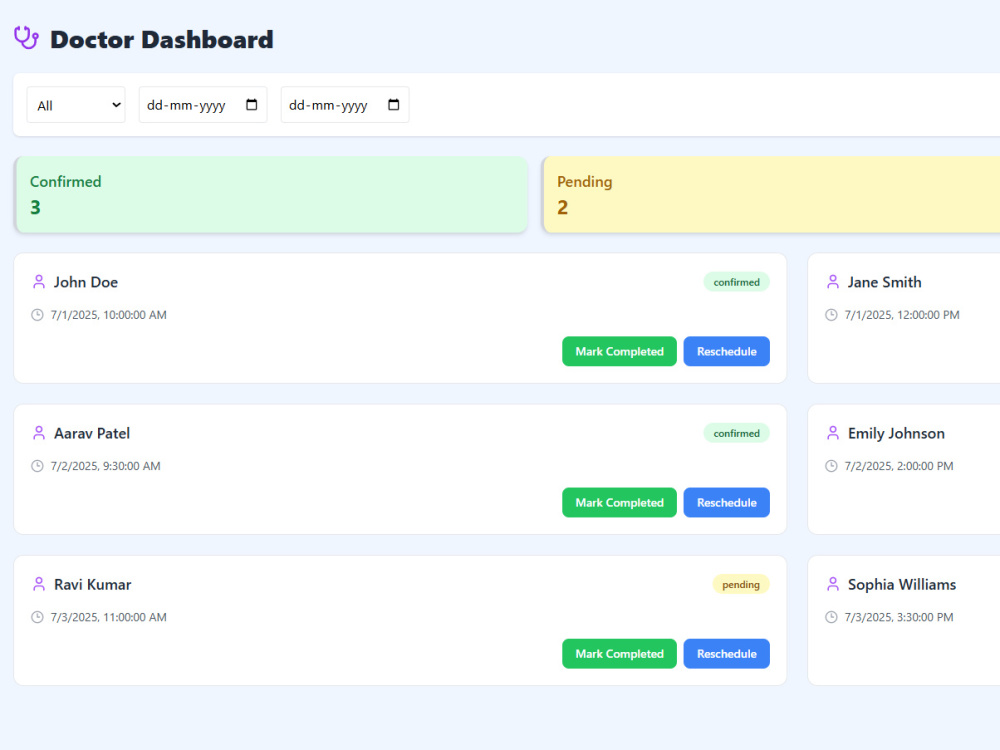This screenshot has height=750, width=1000.
Task: Click the patient name Emily Johnson
Action: pos(896,433)
